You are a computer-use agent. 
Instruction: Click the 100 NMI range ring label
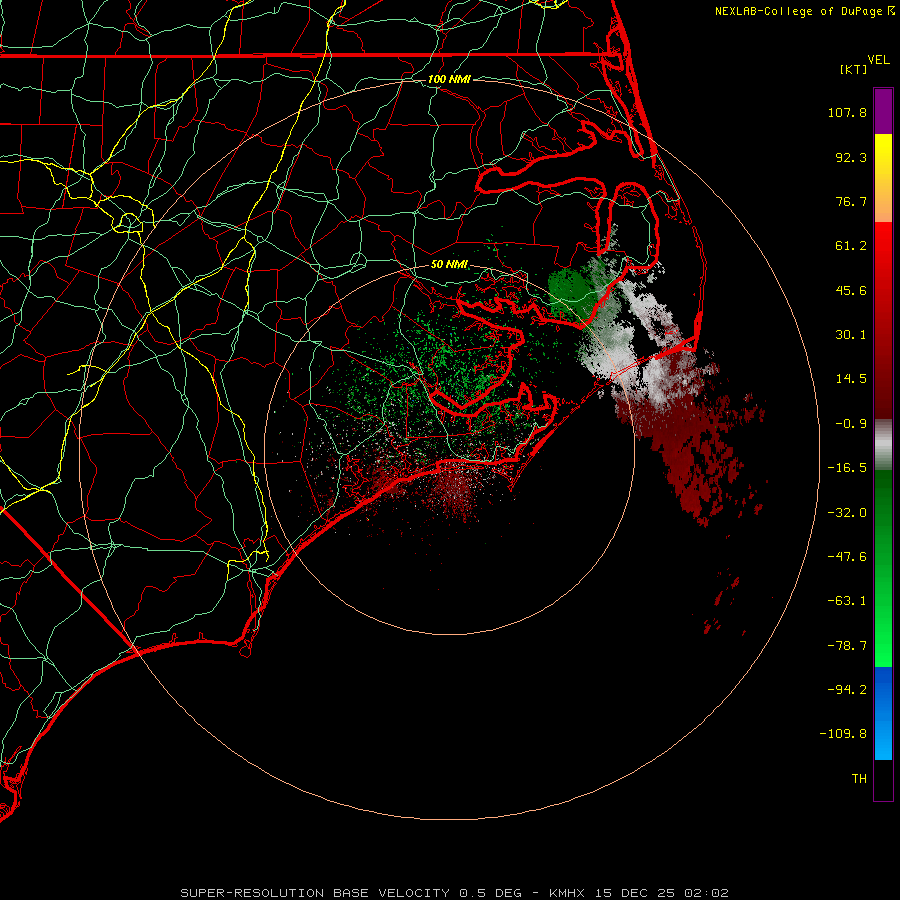[449, 79]
